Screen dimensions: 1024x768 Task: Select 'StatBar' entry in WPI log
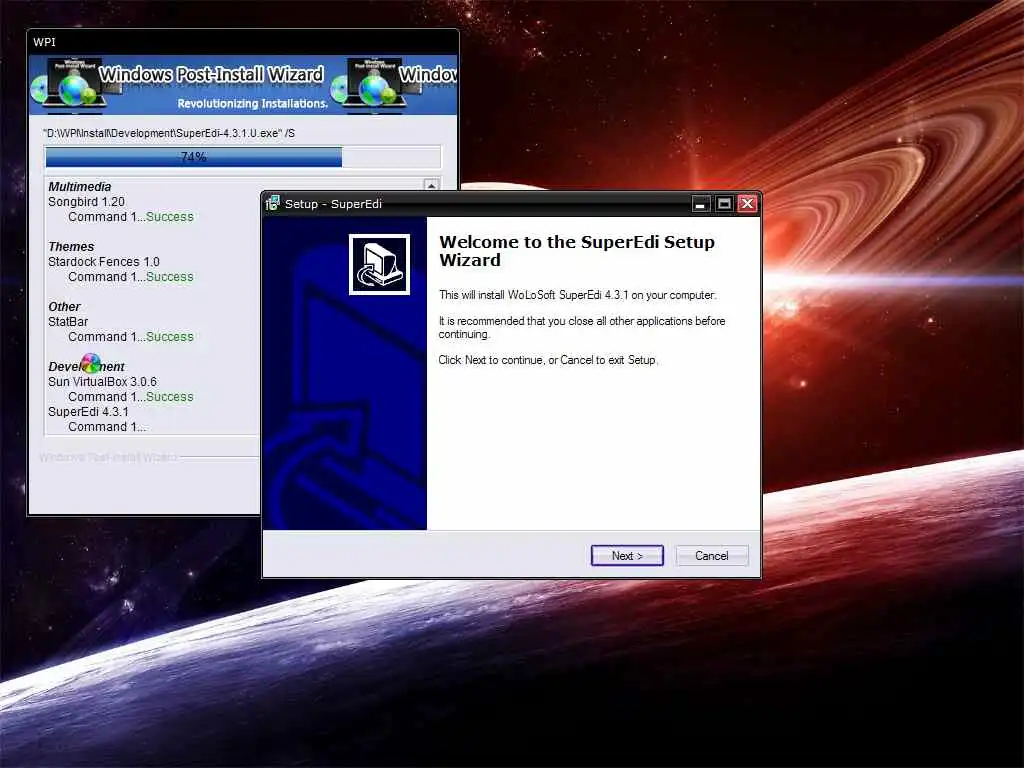point(68,322)
